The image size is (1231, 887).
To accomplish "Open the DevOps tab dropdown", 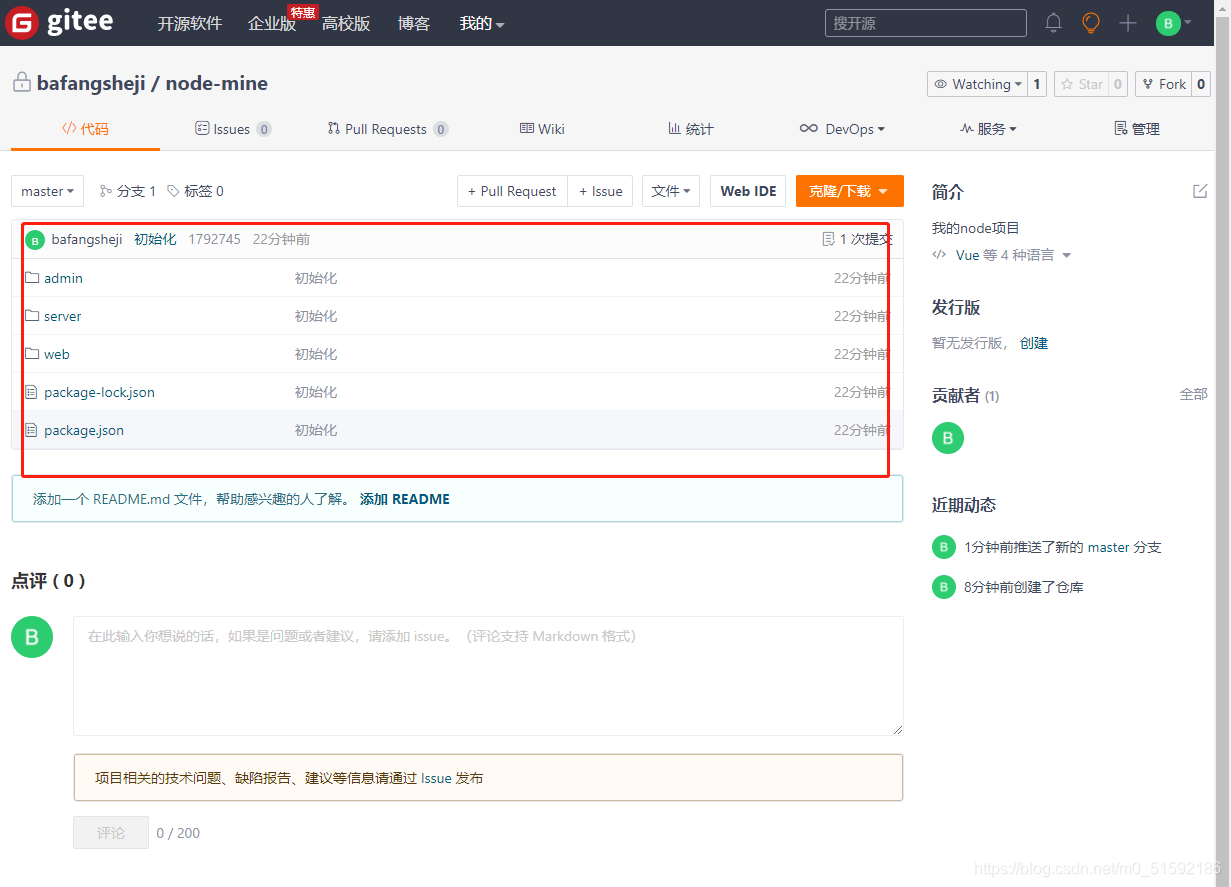I will [x=842, y=129].
